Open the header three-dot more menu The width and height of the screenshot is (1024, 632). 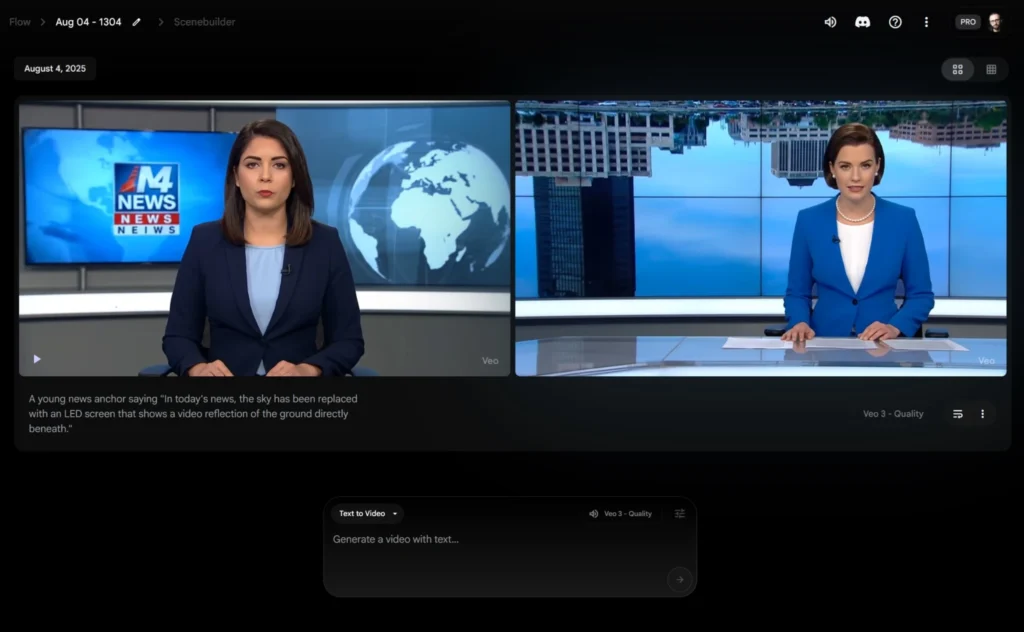click(926, 22)
